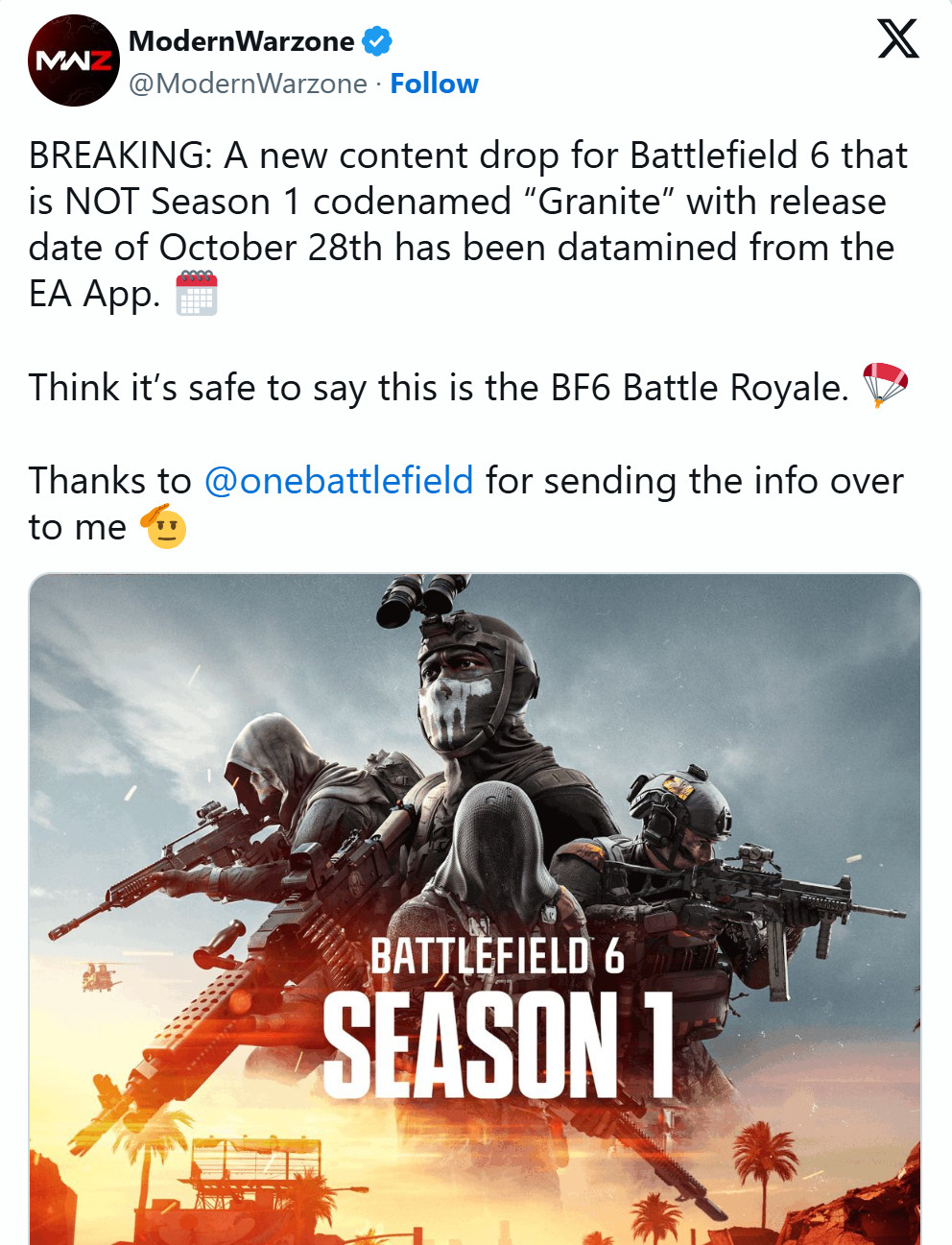
Task: Click the X logo icon
Action: click(898, 39)
